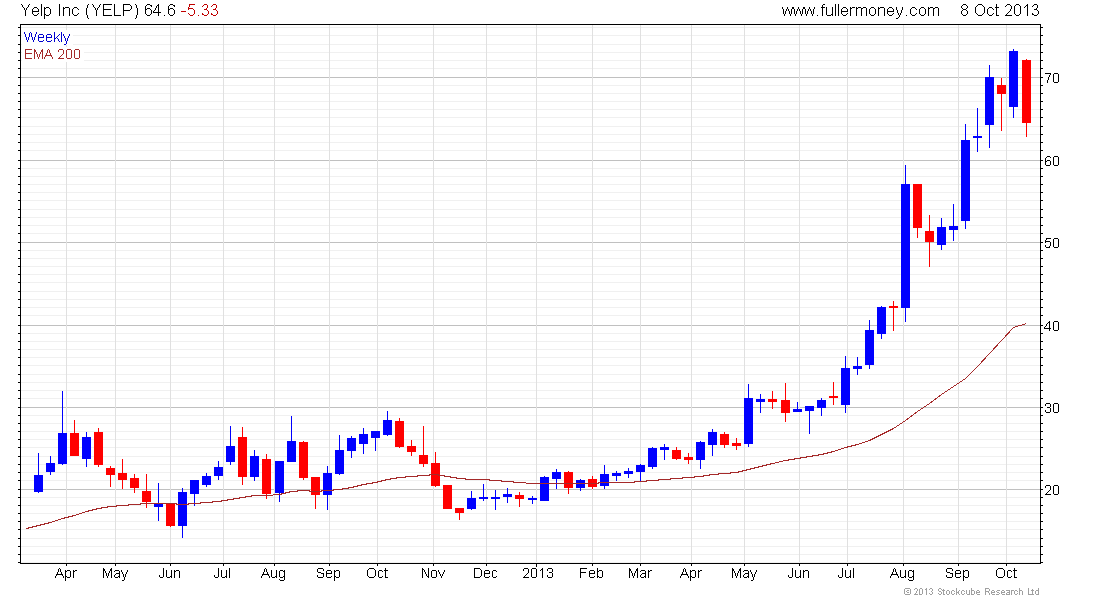Click the tall blue September 2013 candle
Image resolution: width=1100 pixels, height=600 pixels.
[x=965, y=180]
